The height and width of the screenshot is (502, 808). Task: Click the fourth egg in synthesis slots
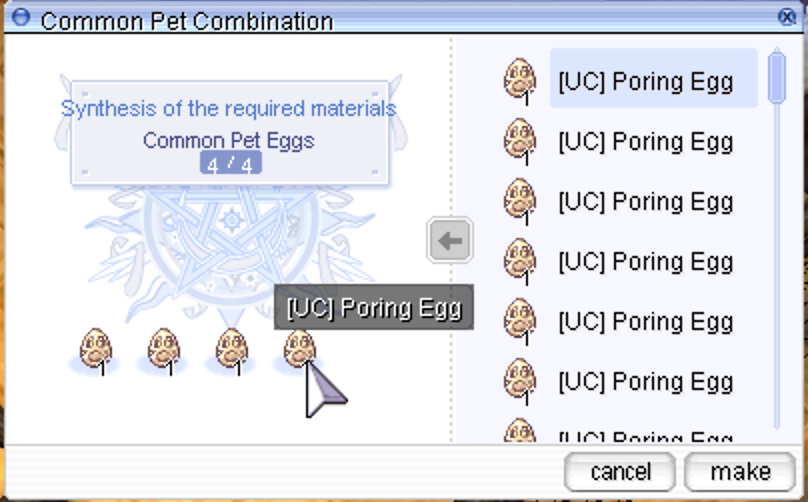coord(299,349)
